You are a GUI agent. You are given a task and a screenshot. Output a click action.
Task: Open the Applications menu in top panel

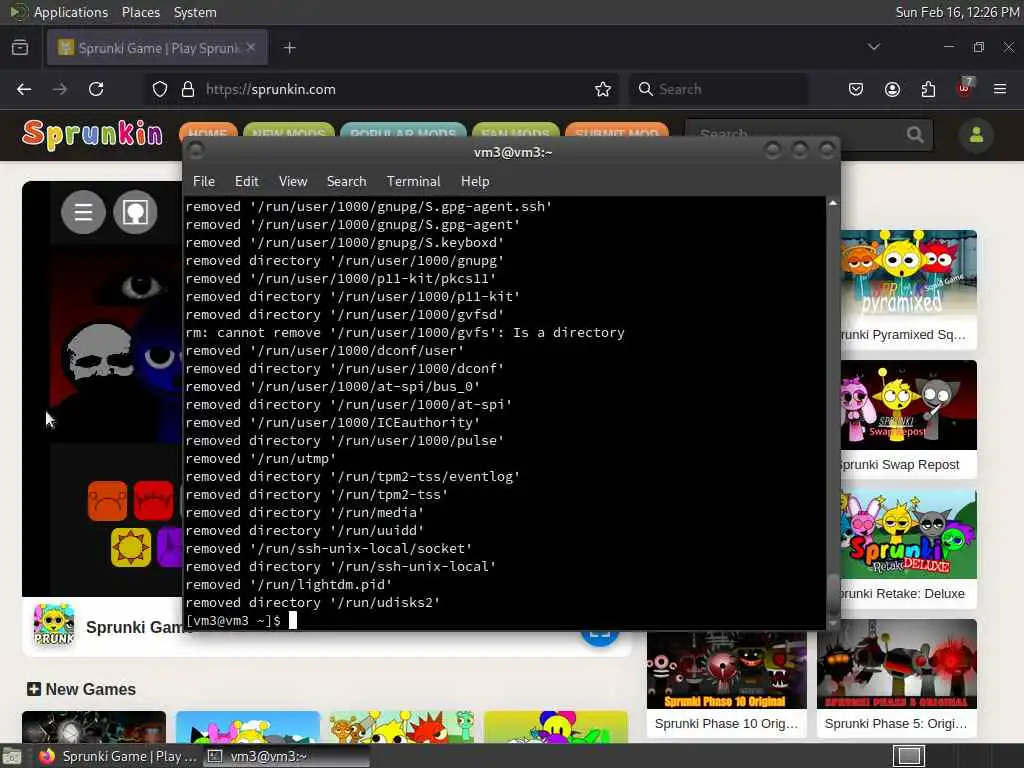pyautogui.click(x=71, y=12)
